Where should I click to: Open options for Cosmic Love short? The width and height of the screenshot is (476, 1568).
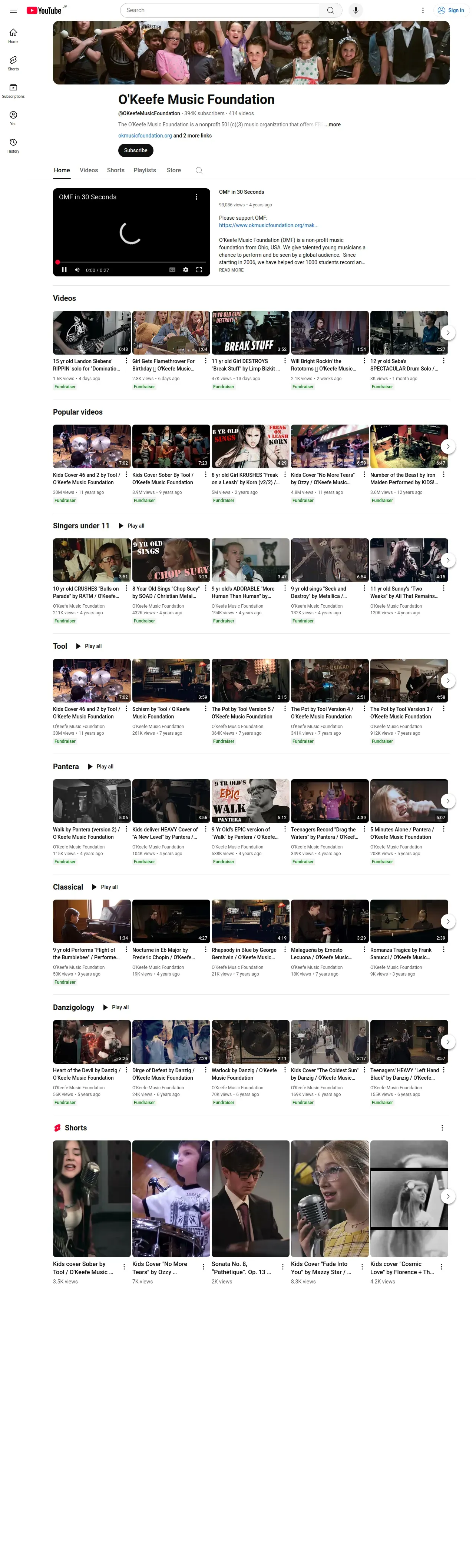point(442,1267)
